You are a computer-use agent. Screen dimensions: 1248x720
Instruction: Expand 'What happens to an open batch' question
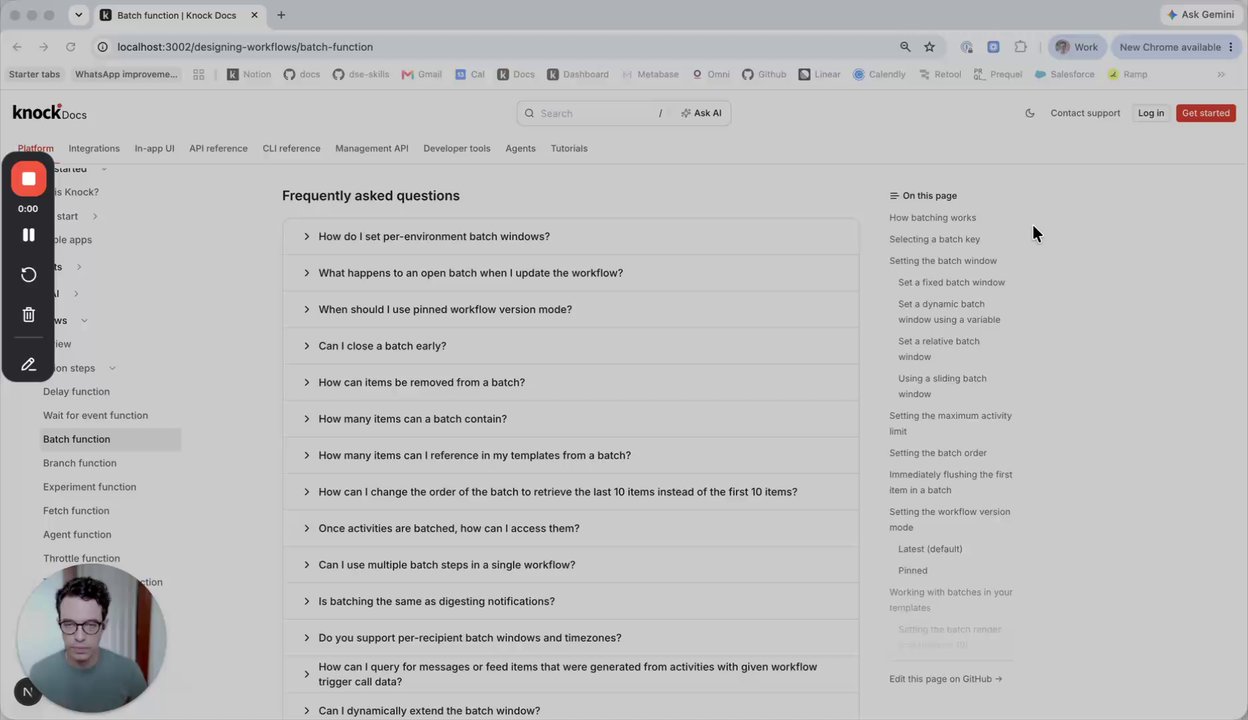(571, 273)
